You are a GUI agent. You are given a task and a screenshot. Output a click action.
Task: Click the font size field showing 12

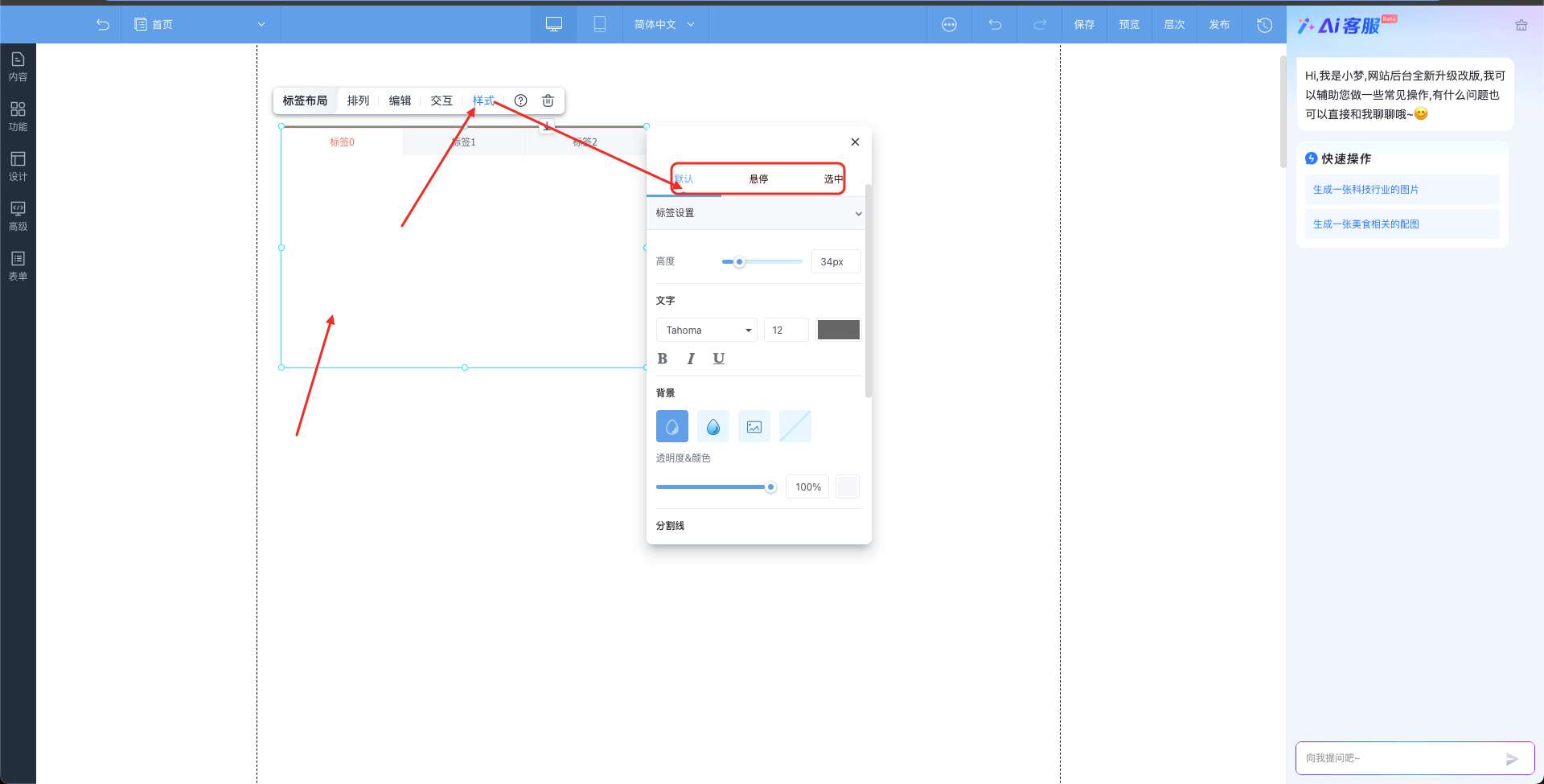786,330
